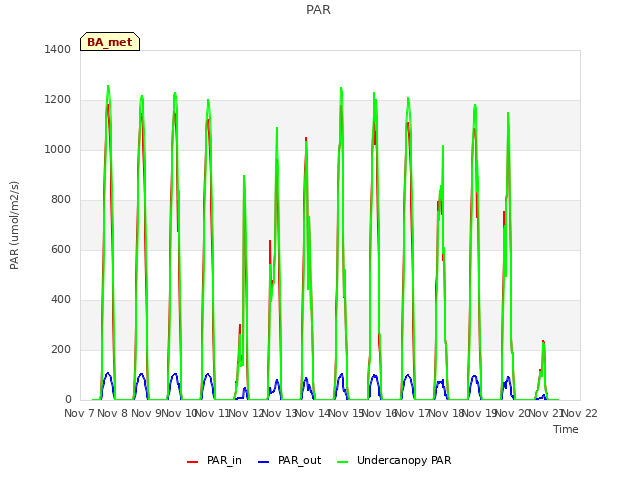Toggle Undercanopy PAR legend entry
640x480 pixels.
394,460
